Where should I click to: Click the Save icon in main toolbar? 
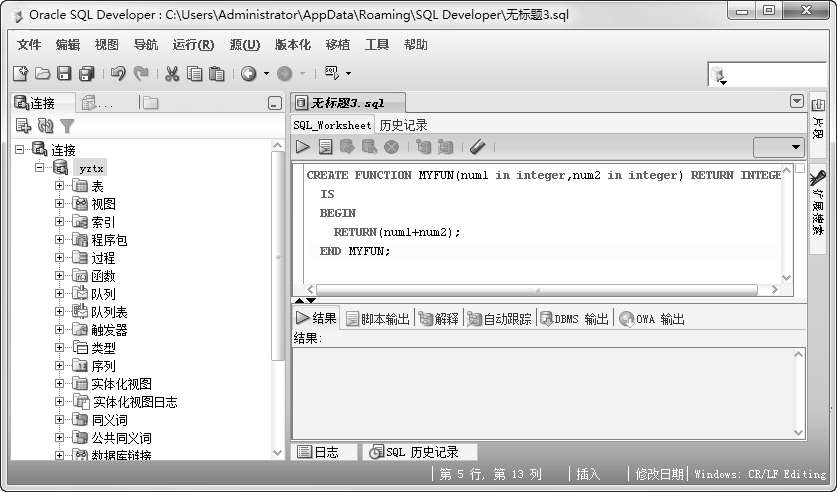point(65,74)
